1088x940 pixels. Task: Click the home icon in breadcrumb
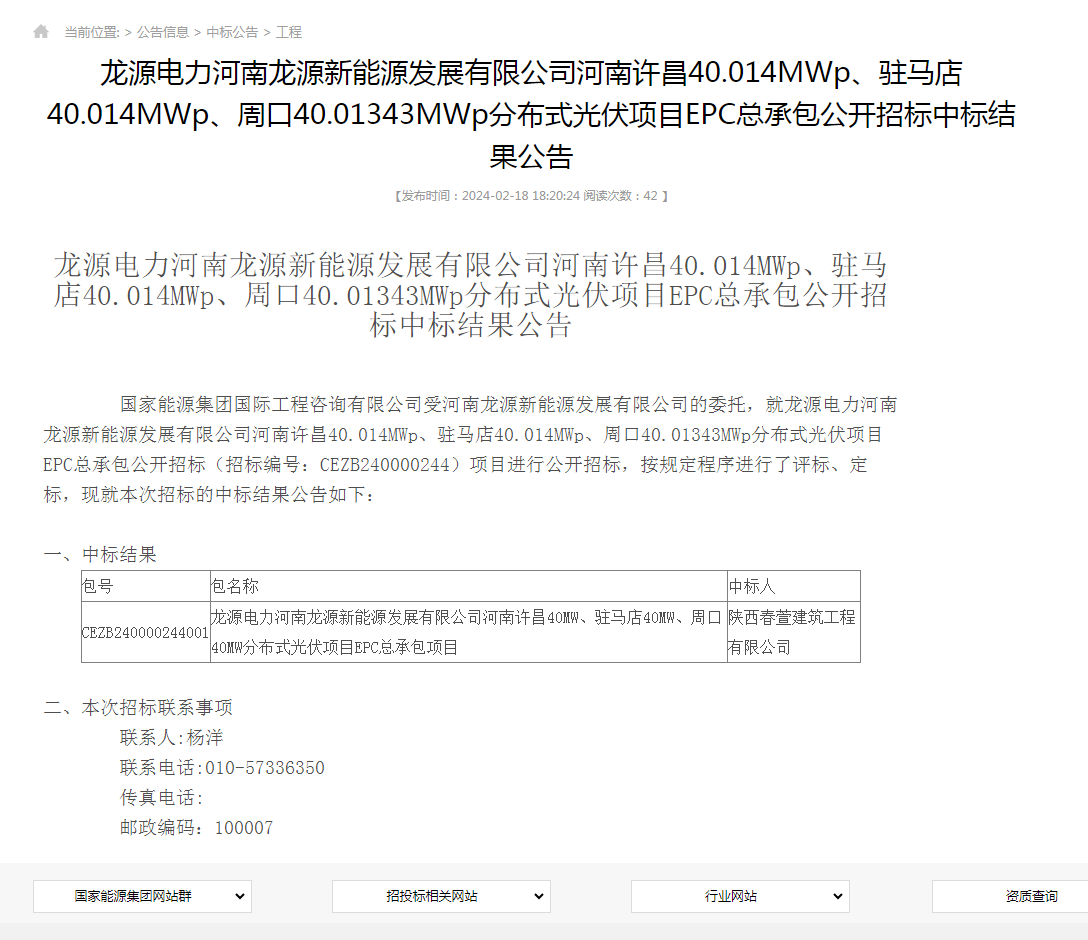41,31
